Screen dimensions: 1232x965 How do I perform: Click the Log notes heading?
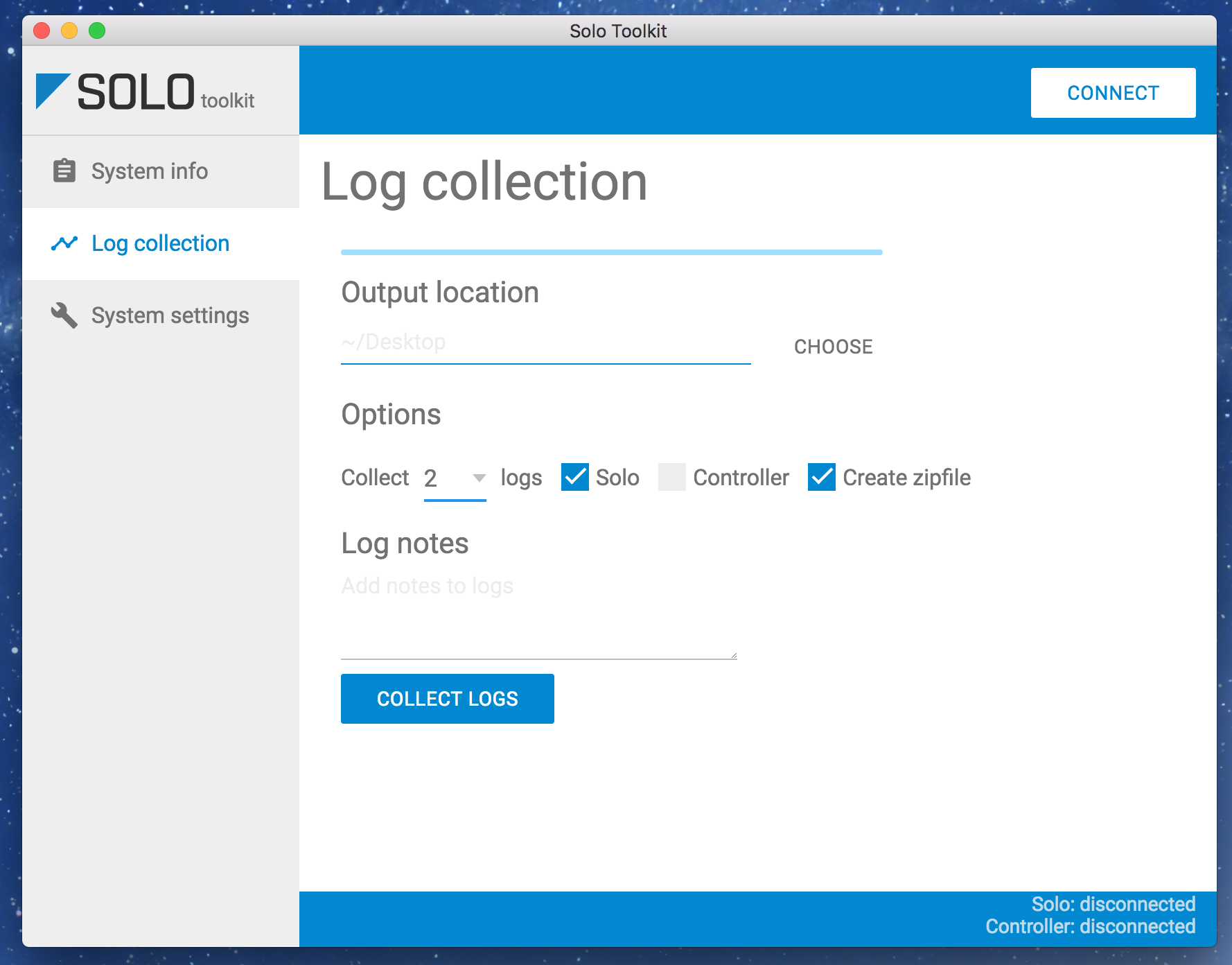405,544
